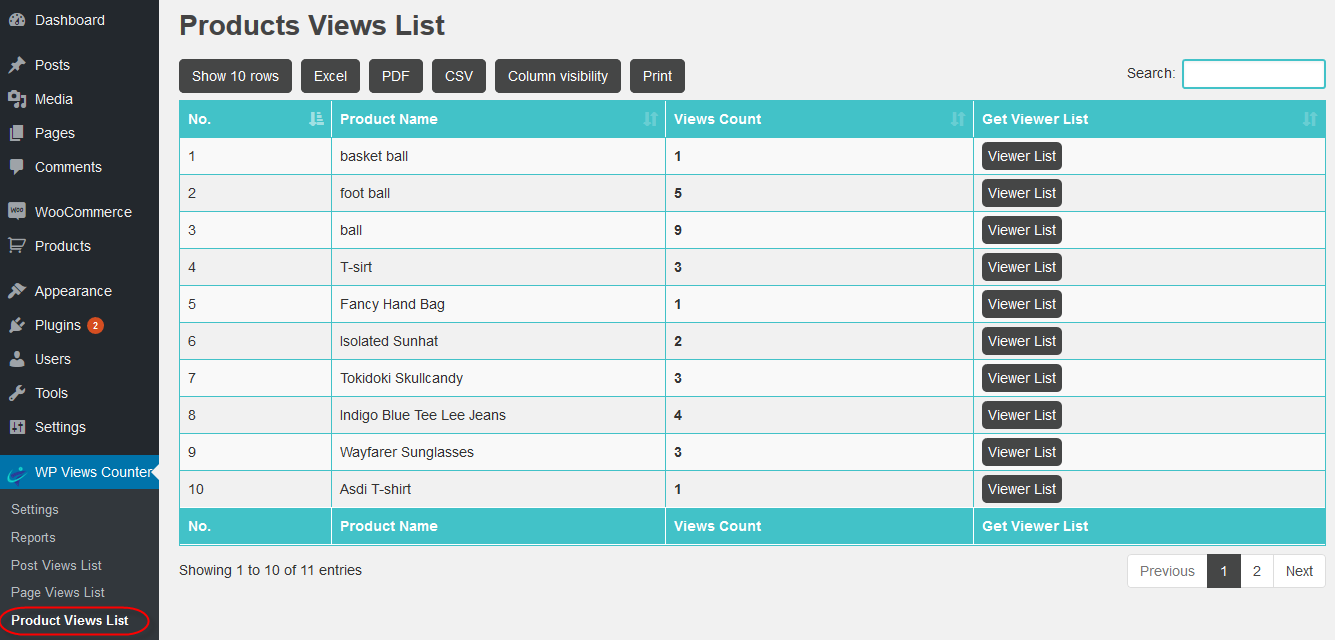Viewport: 1335px width, 640px height.
Task: Go to page 2 of results
Action: click(1257, 571)
